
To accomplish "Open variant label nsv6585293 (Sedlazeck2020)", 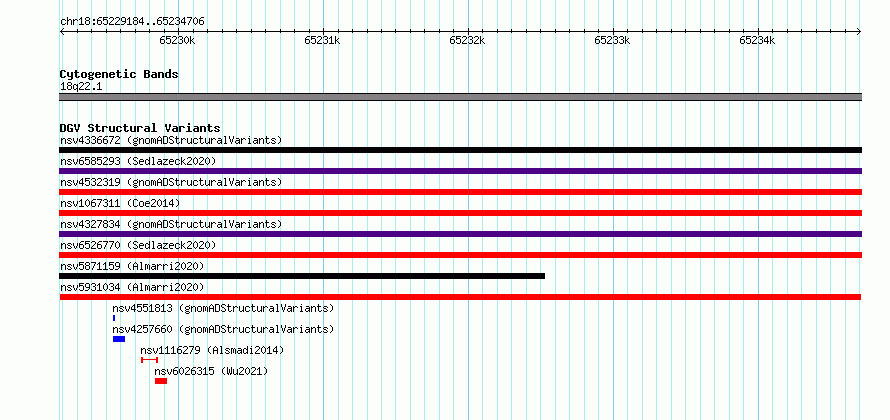I will point(138,161).
